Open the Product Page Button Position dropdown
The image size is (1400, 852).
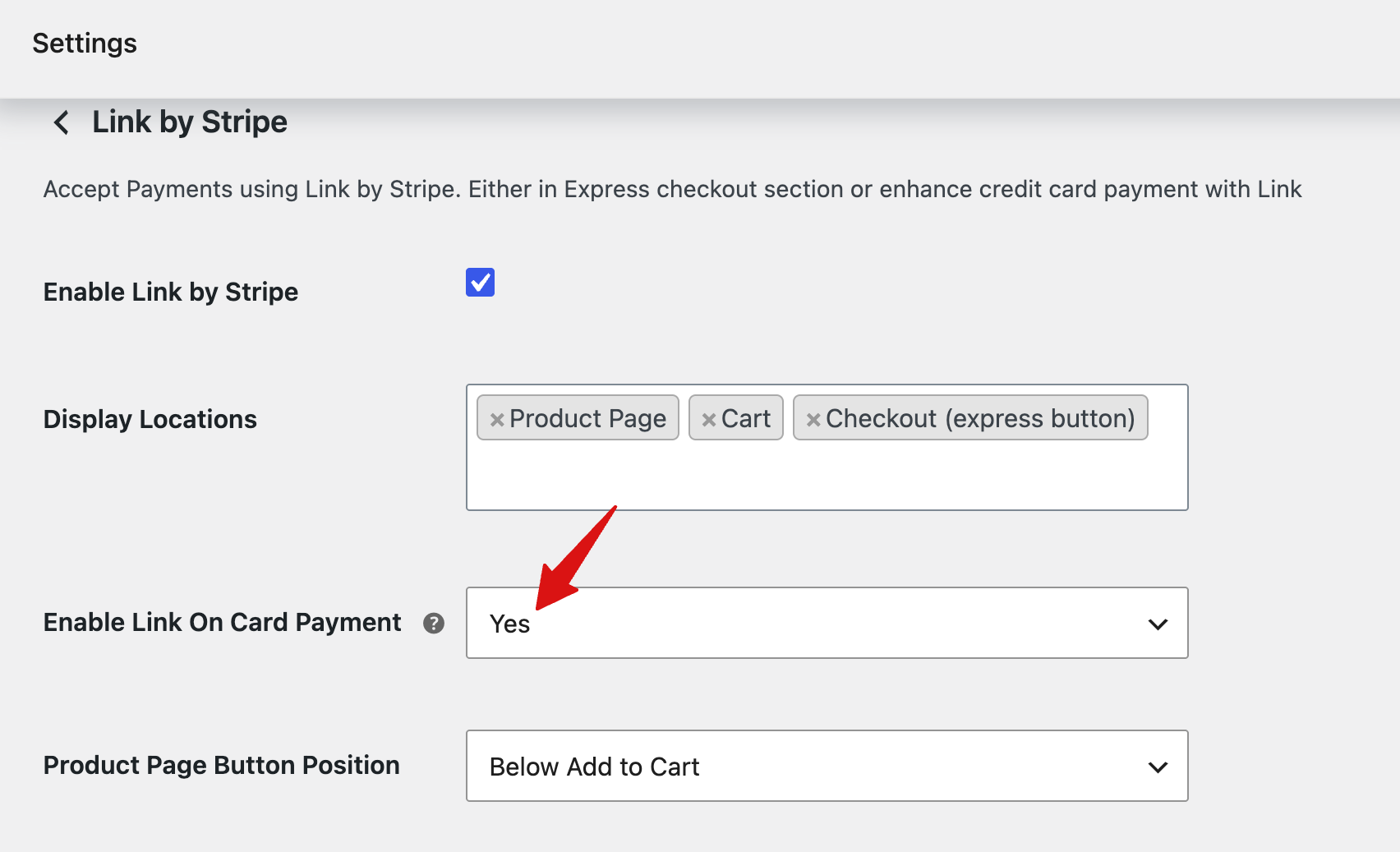click(x=827, y=766)
